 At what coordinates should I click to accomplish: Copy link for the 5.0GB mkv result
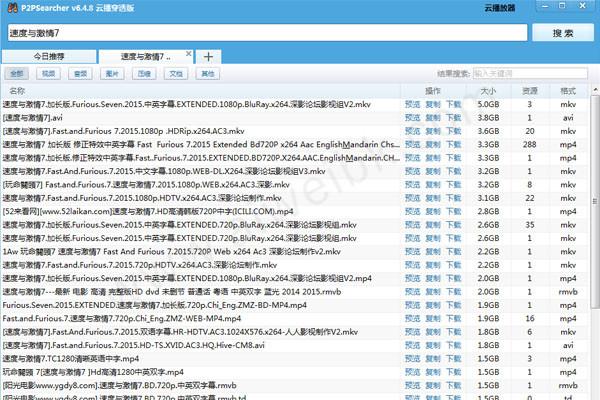433,104
